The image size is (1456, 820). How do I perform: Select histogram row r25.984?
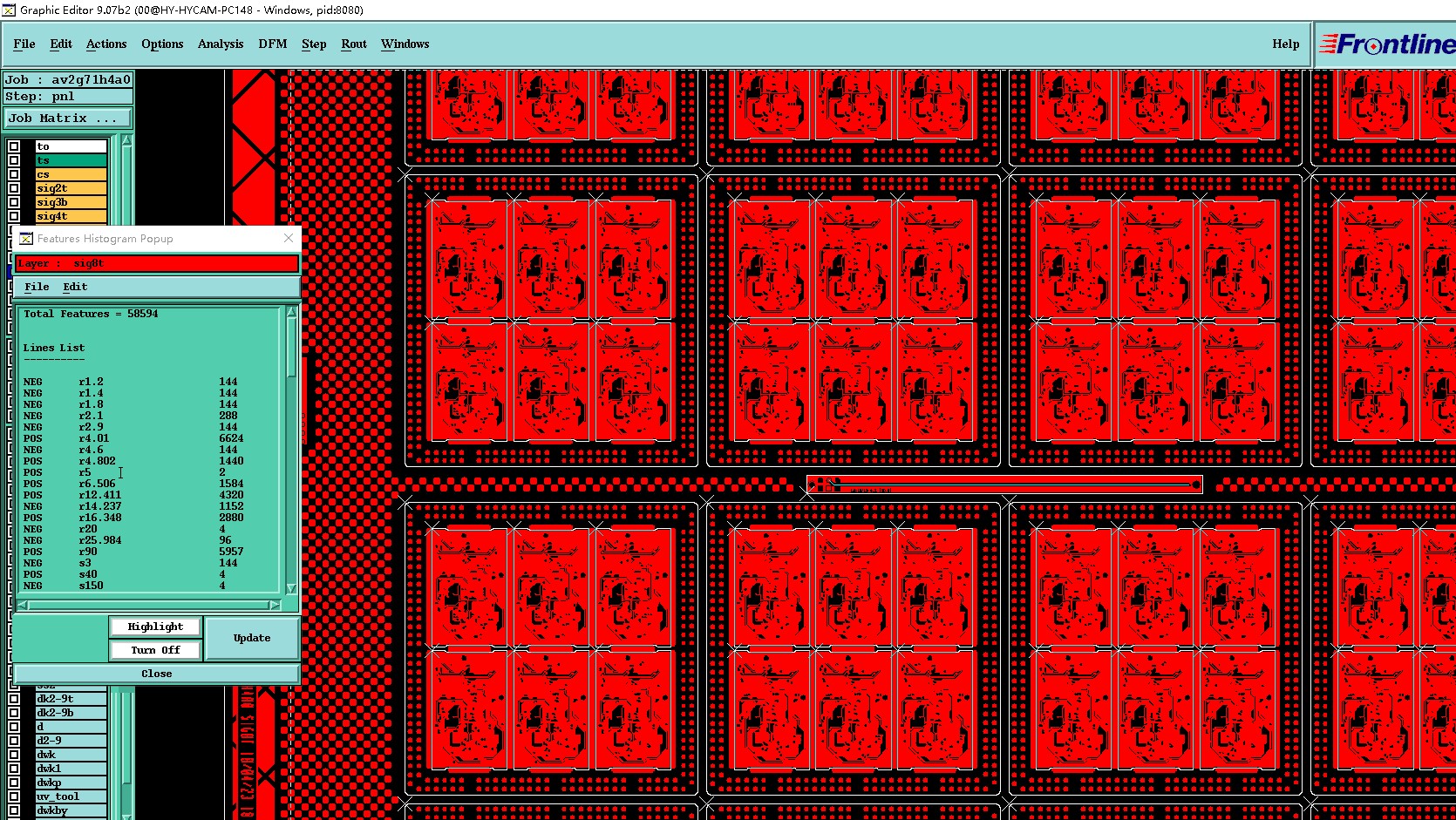[133, 540]
